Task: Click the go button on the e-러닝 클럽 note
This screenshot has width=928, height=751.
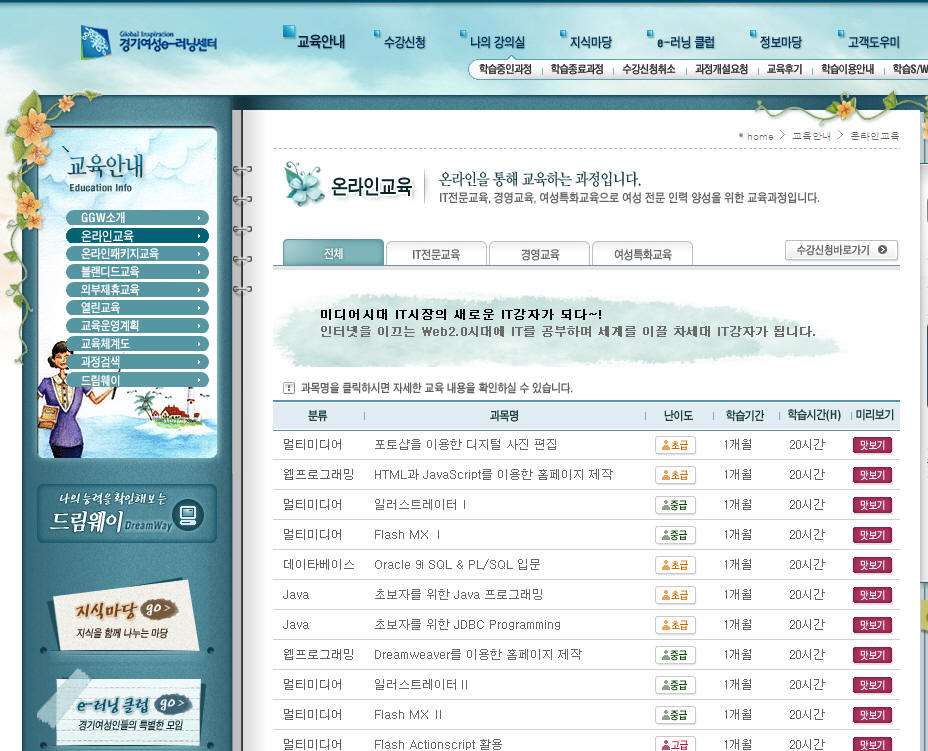Action: 173,703
